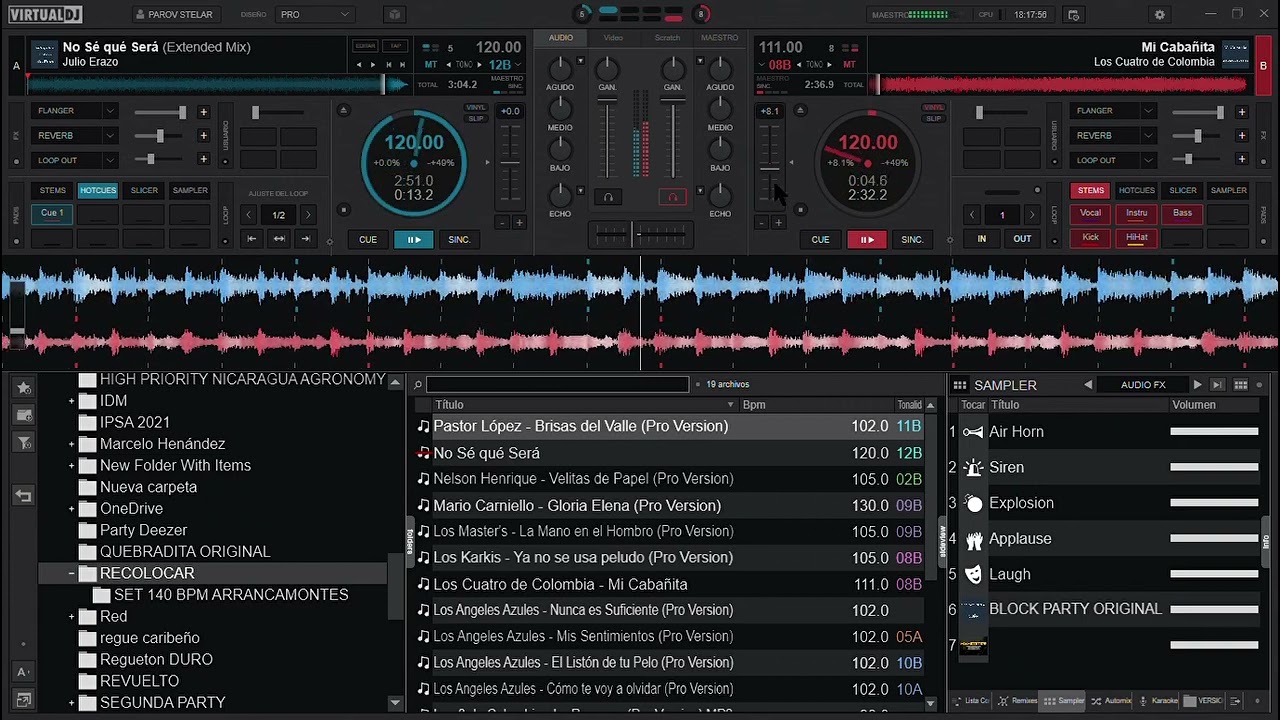Image resolution: width=1280 pixels, height=720 pixels.
Task: Select HOTCUES pad mode on deck A
Action: pyautogui.click(x=98, y=190)
